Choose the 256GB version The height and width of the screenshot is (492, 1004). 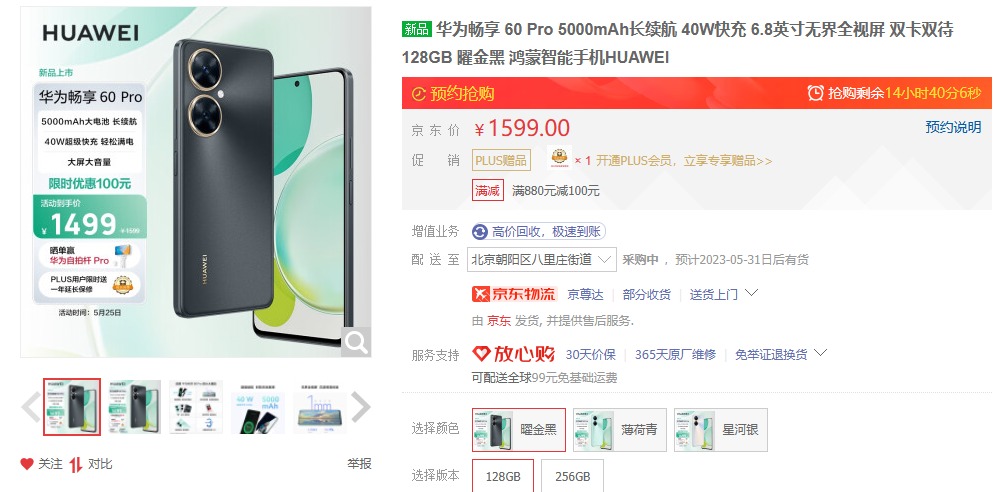coord(572,476)
